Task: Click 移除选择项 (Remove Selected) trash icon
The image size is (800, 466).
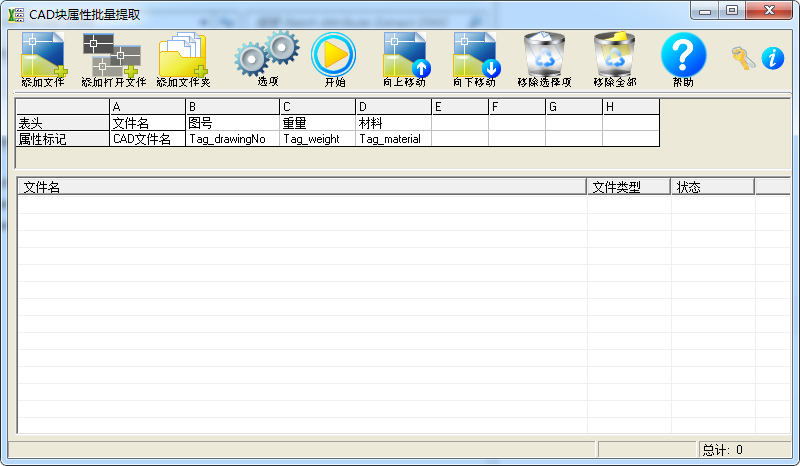Action: (545, 56)
